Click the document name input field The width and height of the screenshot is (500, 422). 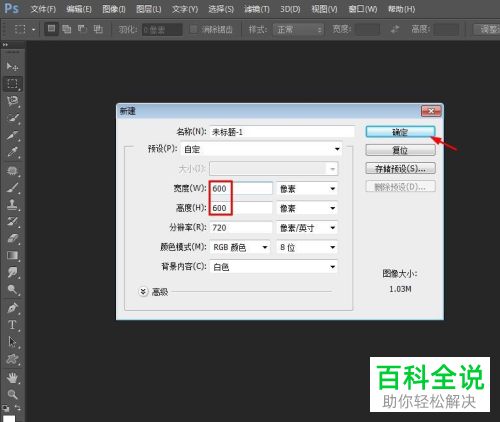tap(282, 132)
